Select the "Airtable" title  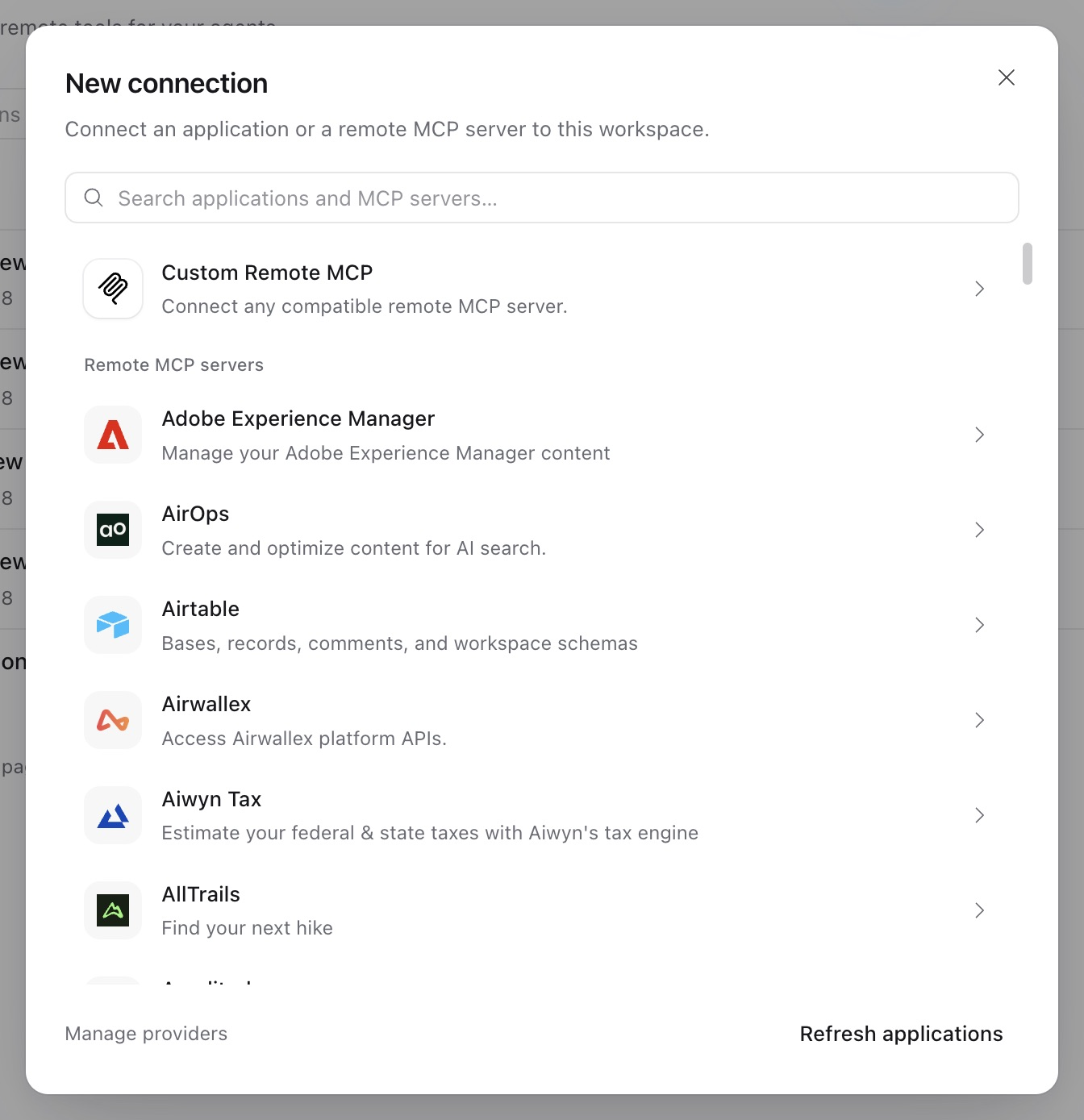click(201, 609)
